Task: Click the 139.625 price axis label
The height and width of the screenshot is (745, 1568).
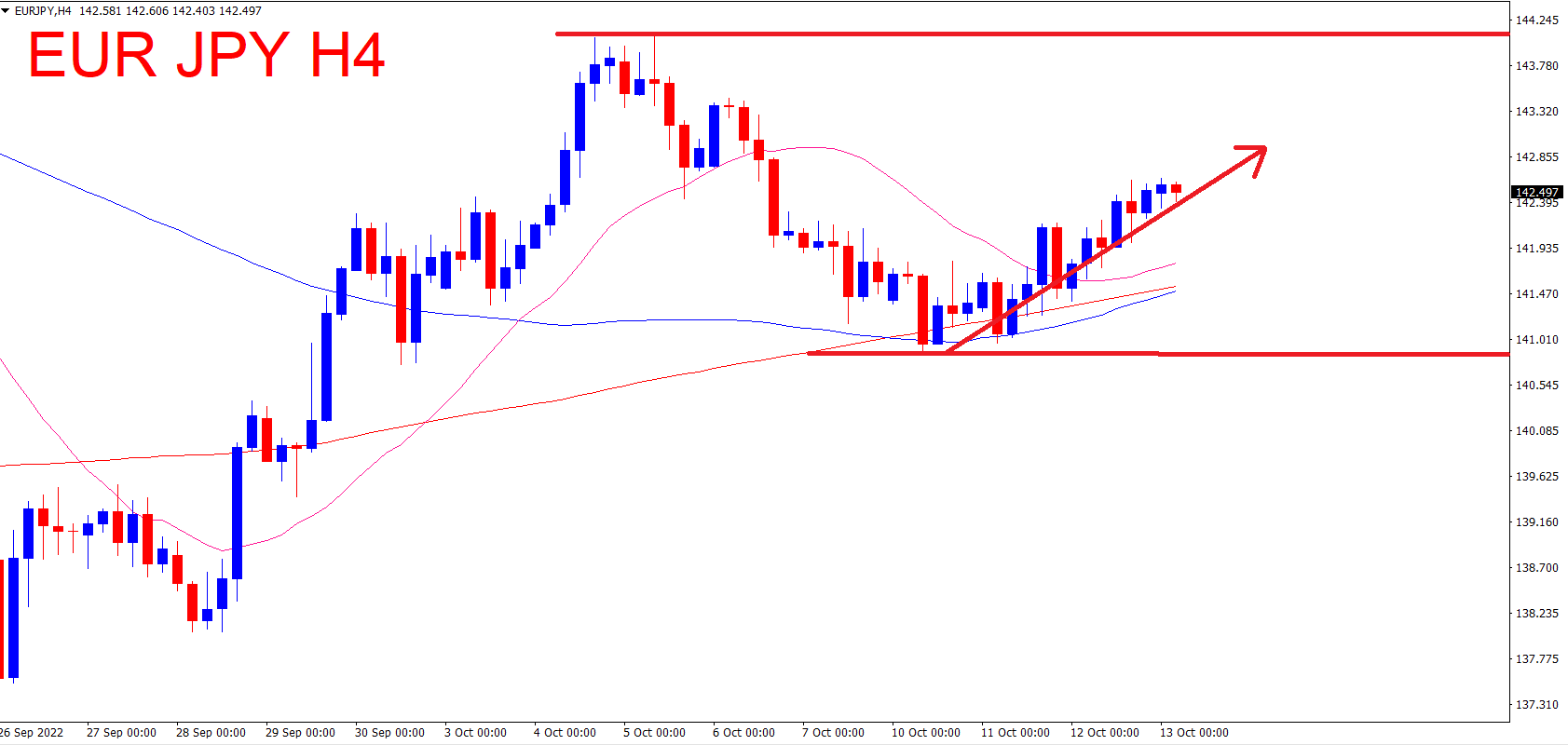Action: [x=1537, y=476]
